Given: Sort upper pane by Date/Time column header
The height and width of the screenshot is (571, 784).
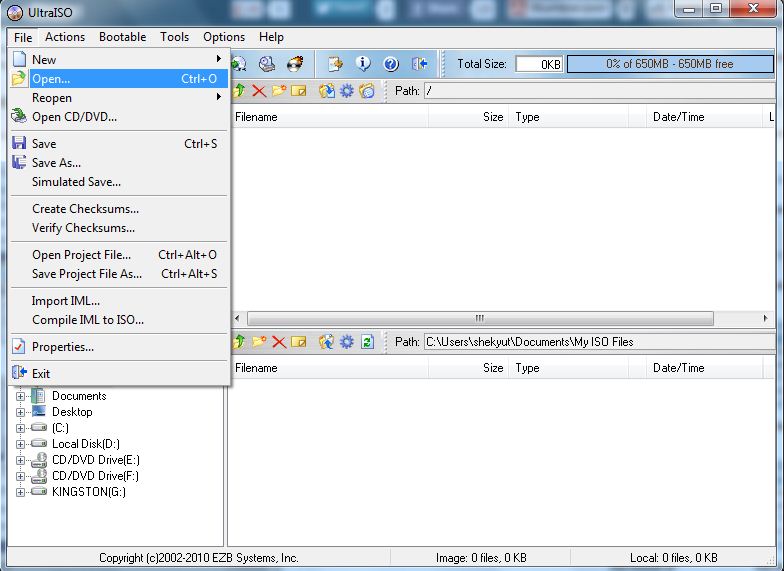Looking at the screenshot, I should click(x=704, y=116).
